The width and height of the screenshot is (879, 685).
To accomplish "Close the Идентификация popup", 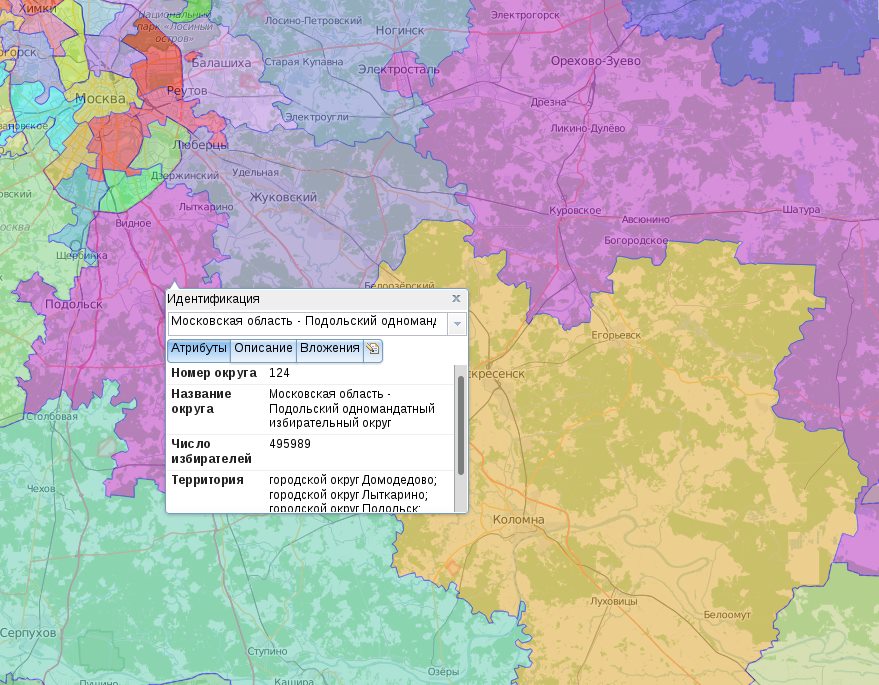I will click(455, 298).
